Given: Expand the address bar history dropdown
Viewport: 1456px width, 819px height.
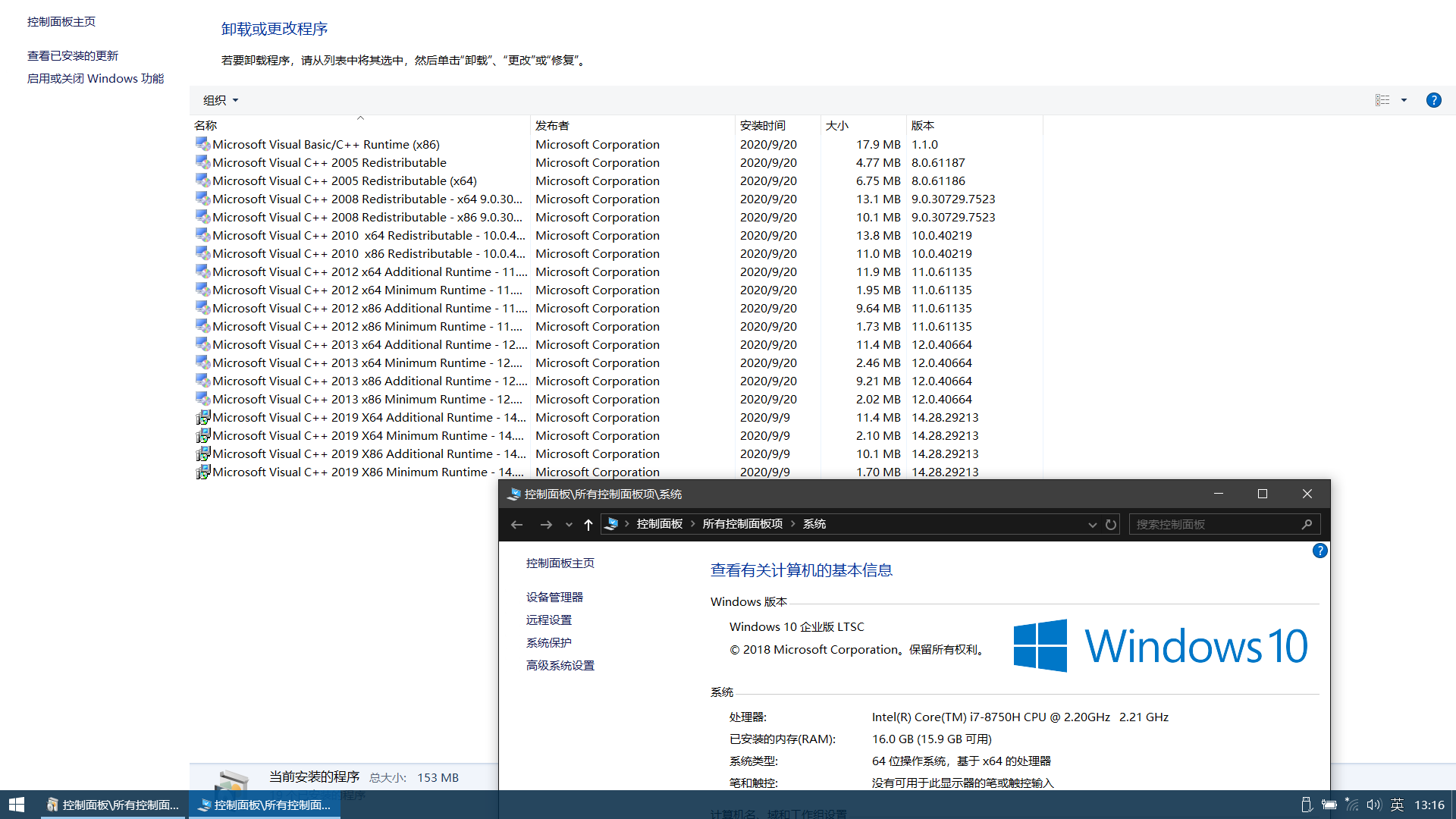Looking at the screenshot, I should (x=1092, y=524).
